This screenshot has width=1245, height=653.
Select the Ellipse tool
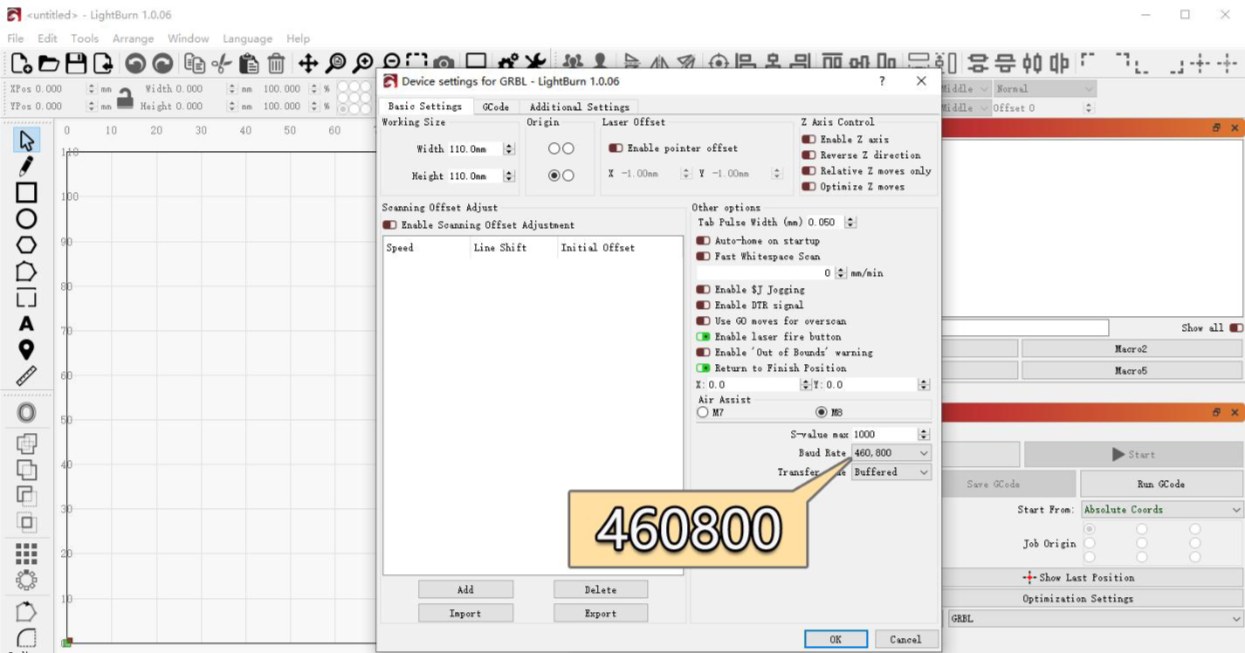point(26,218)
